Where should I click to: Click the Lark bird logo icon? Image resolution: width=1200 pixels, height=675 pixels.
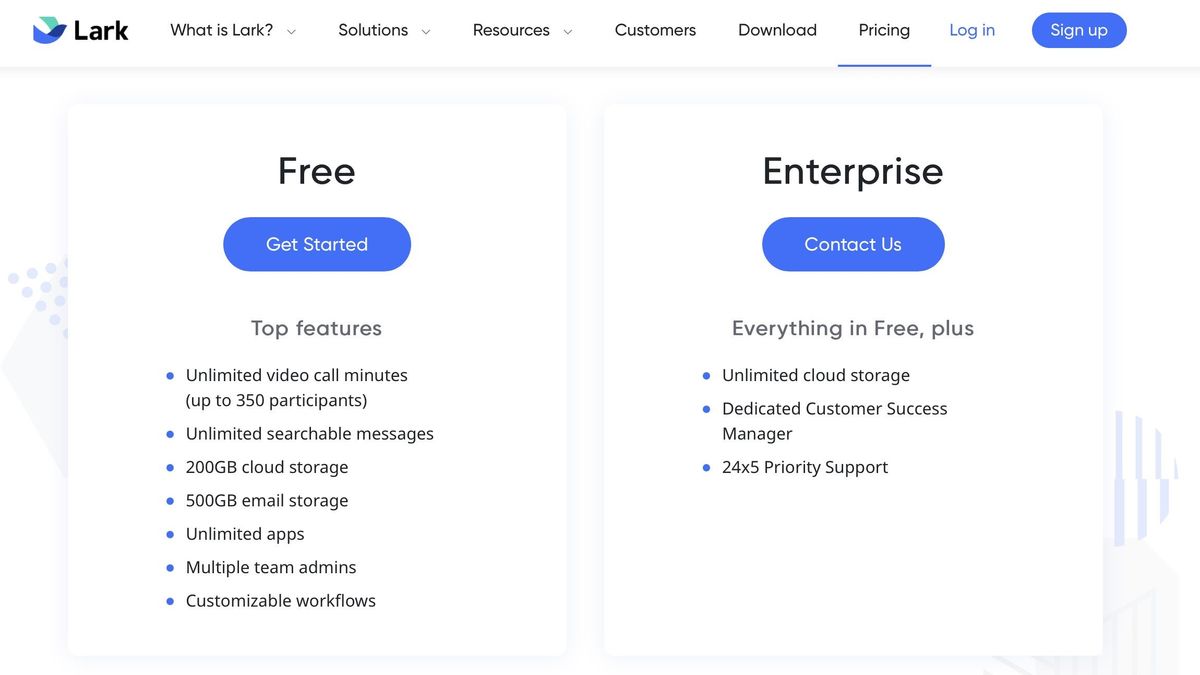click(x=49, y=30)
